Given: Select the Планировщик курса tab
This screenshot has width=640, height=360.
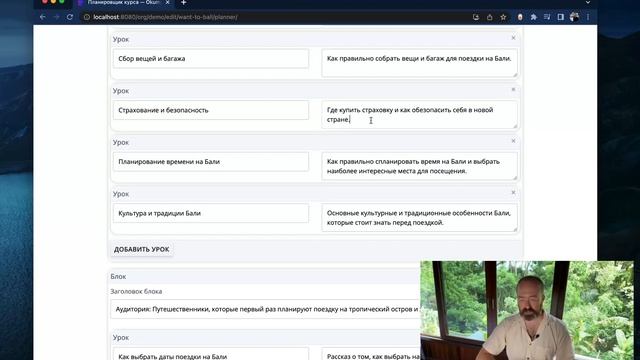Looking at the screenshot, I should 123,2.
